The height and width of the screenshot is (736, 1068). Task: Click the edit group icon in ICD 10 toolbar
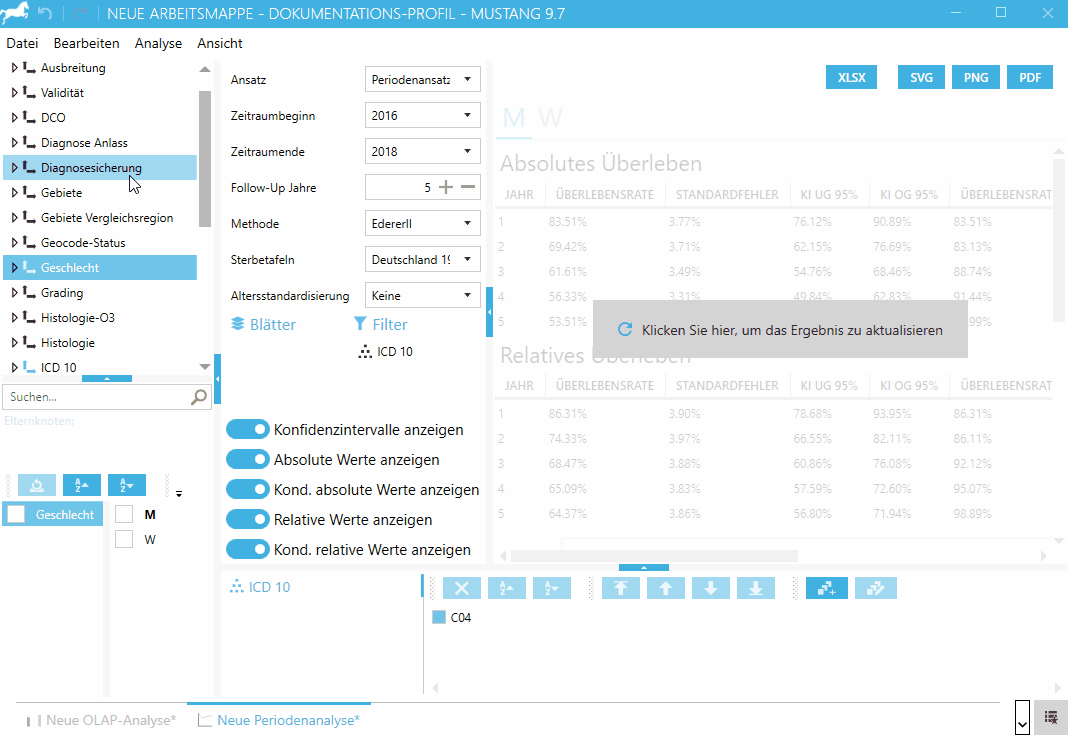pos(876,588)
